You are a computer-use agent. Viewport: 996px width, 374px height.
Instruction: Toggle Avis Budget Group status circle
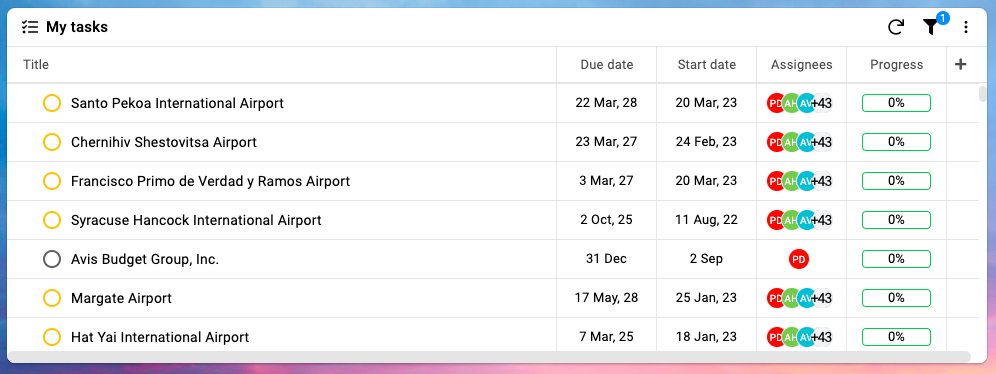[x=51, y=258]
